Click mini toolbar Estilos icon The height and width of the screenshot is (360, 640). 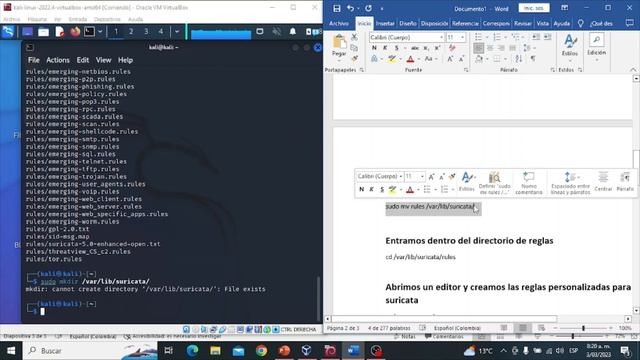(x=467, y=182)
